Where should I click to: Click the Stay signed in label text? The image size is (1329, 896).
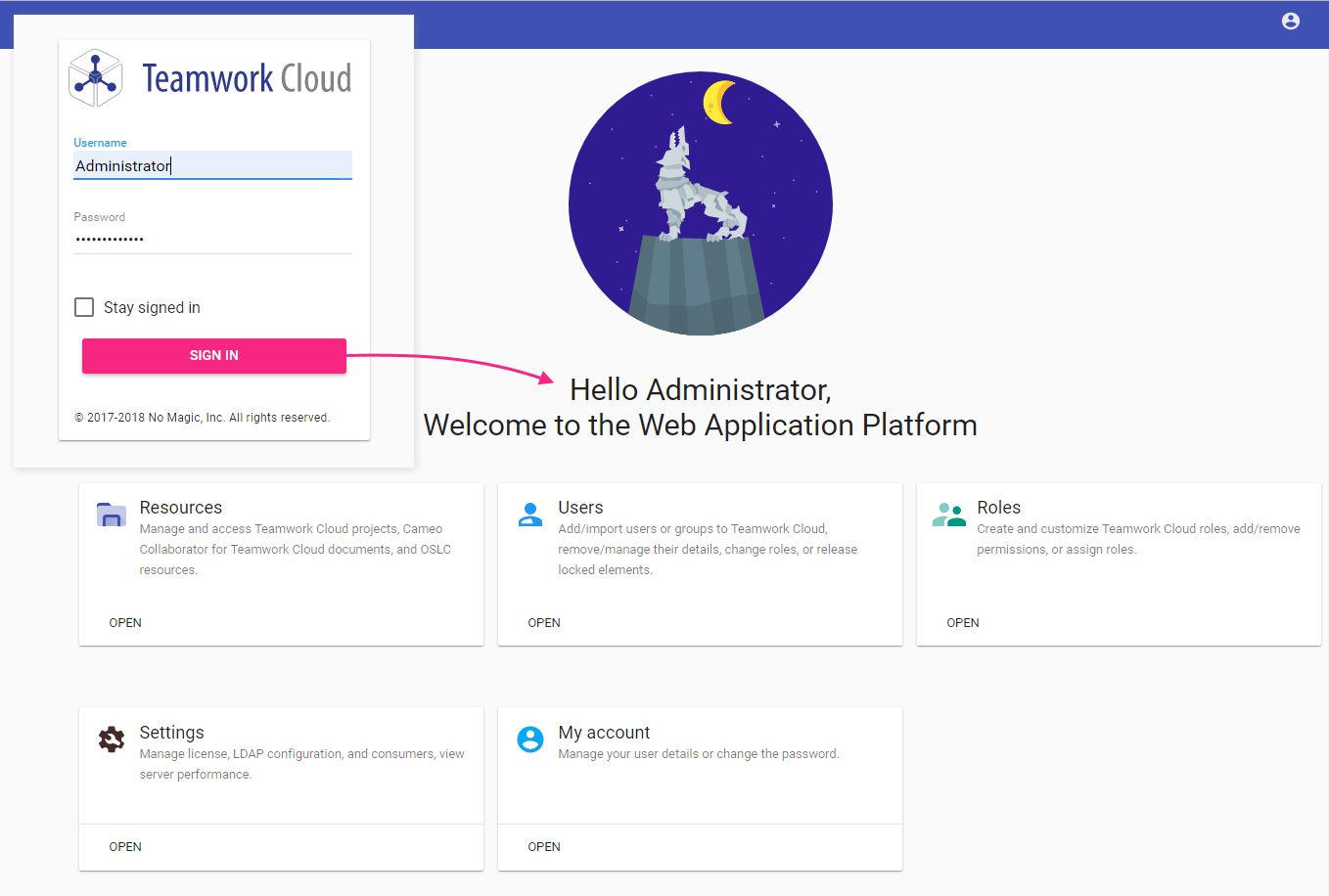152,308
